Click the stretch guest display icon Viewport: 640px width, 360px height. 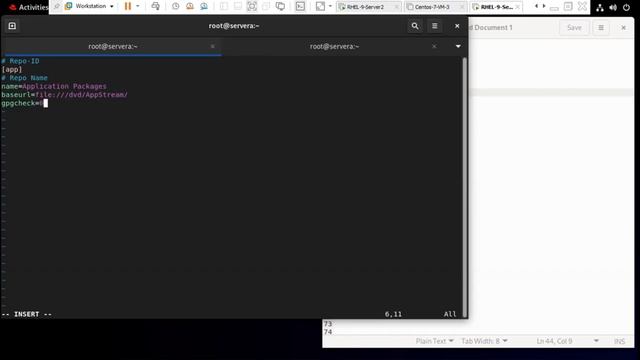[x=320, y=6]
